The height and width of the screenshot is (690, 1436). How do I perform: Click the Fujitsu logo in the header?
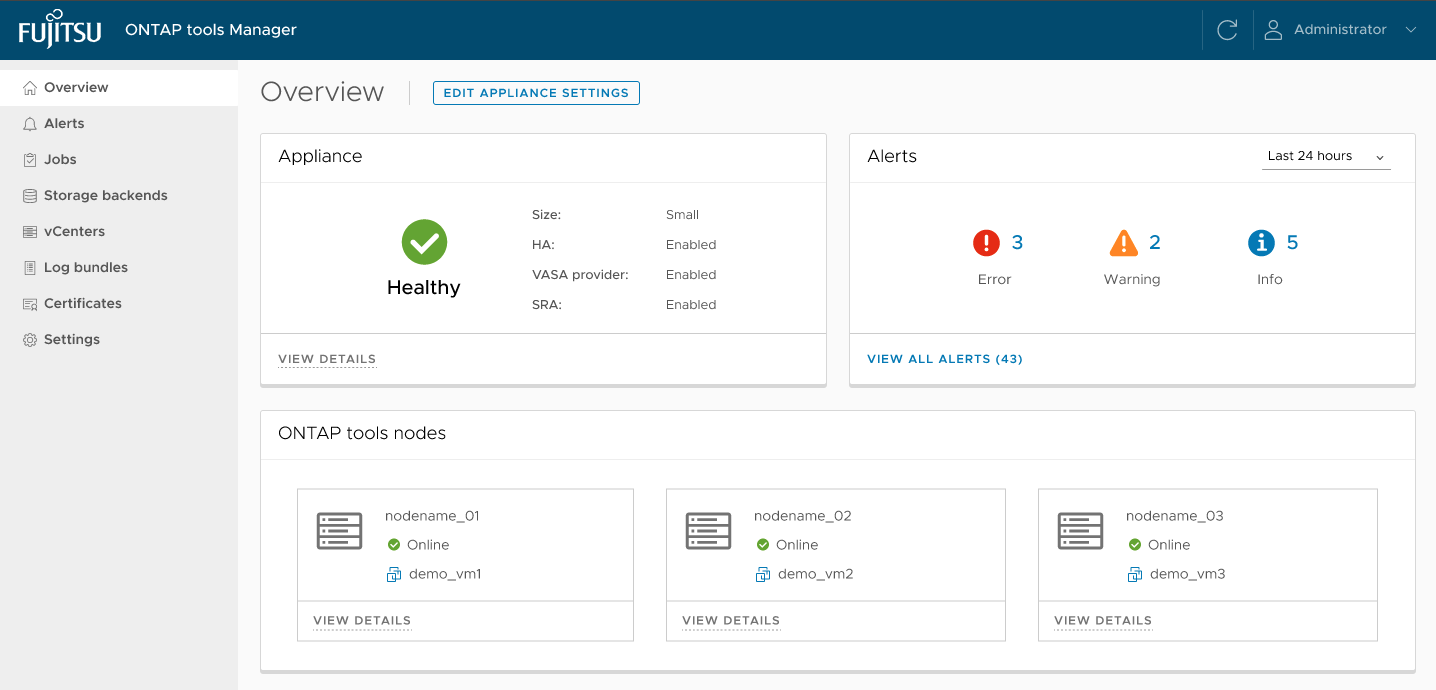pos(60,29)
